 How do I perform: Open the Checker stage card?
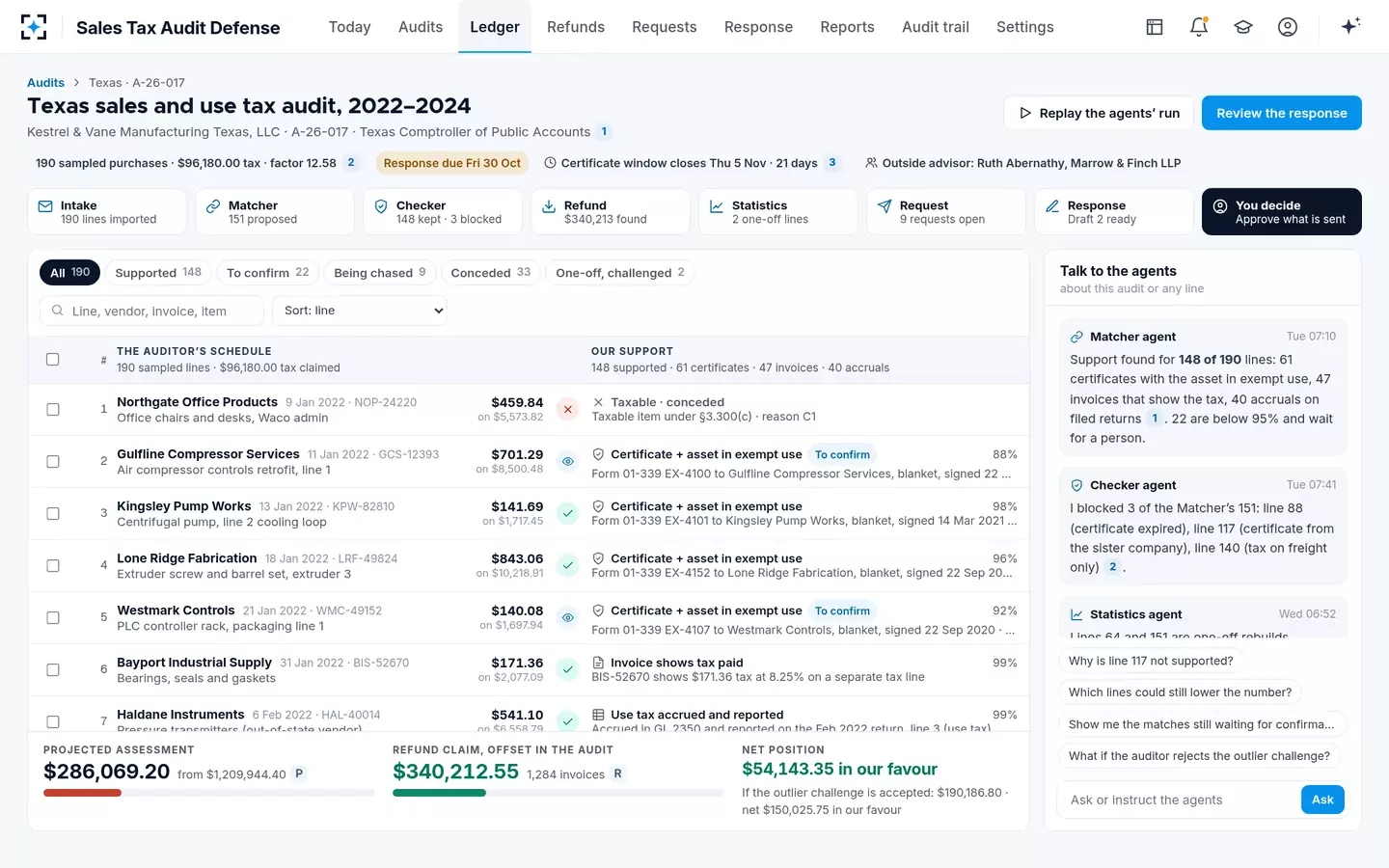click(443, 212)
